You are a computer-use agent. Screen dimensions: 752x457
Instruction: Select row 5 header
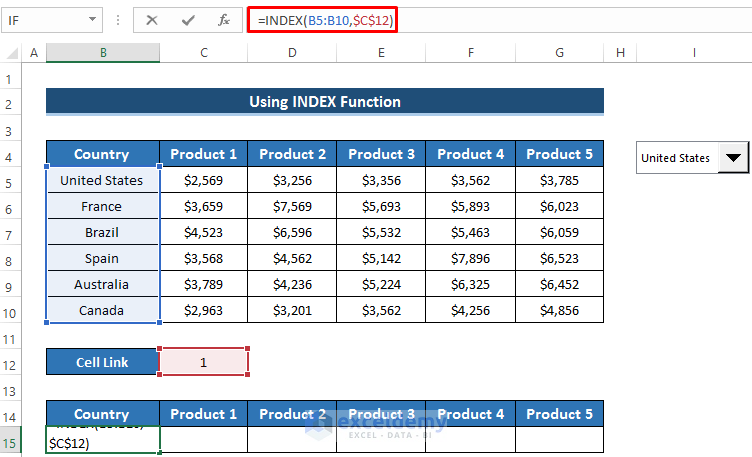[x=13, y=181]
